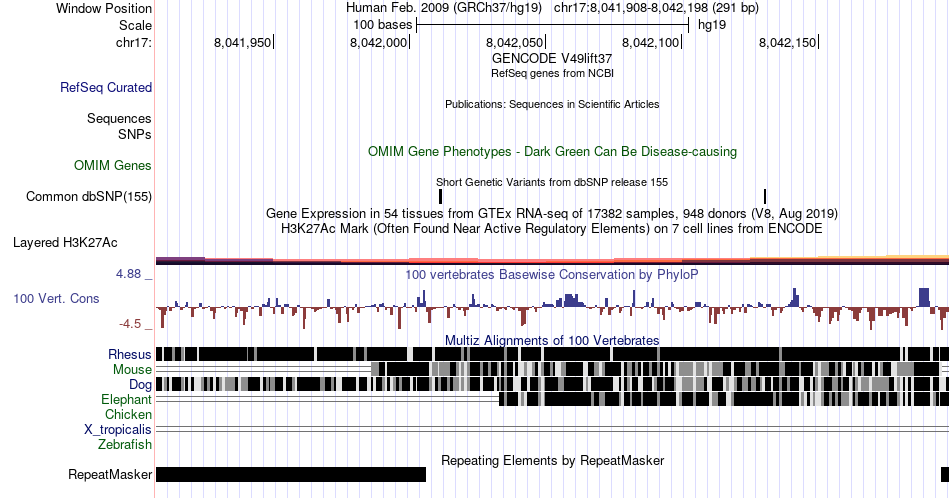Click the Sequences track label
The width and height of the screenshot is (950, 498).
click(x=119, y=118)
